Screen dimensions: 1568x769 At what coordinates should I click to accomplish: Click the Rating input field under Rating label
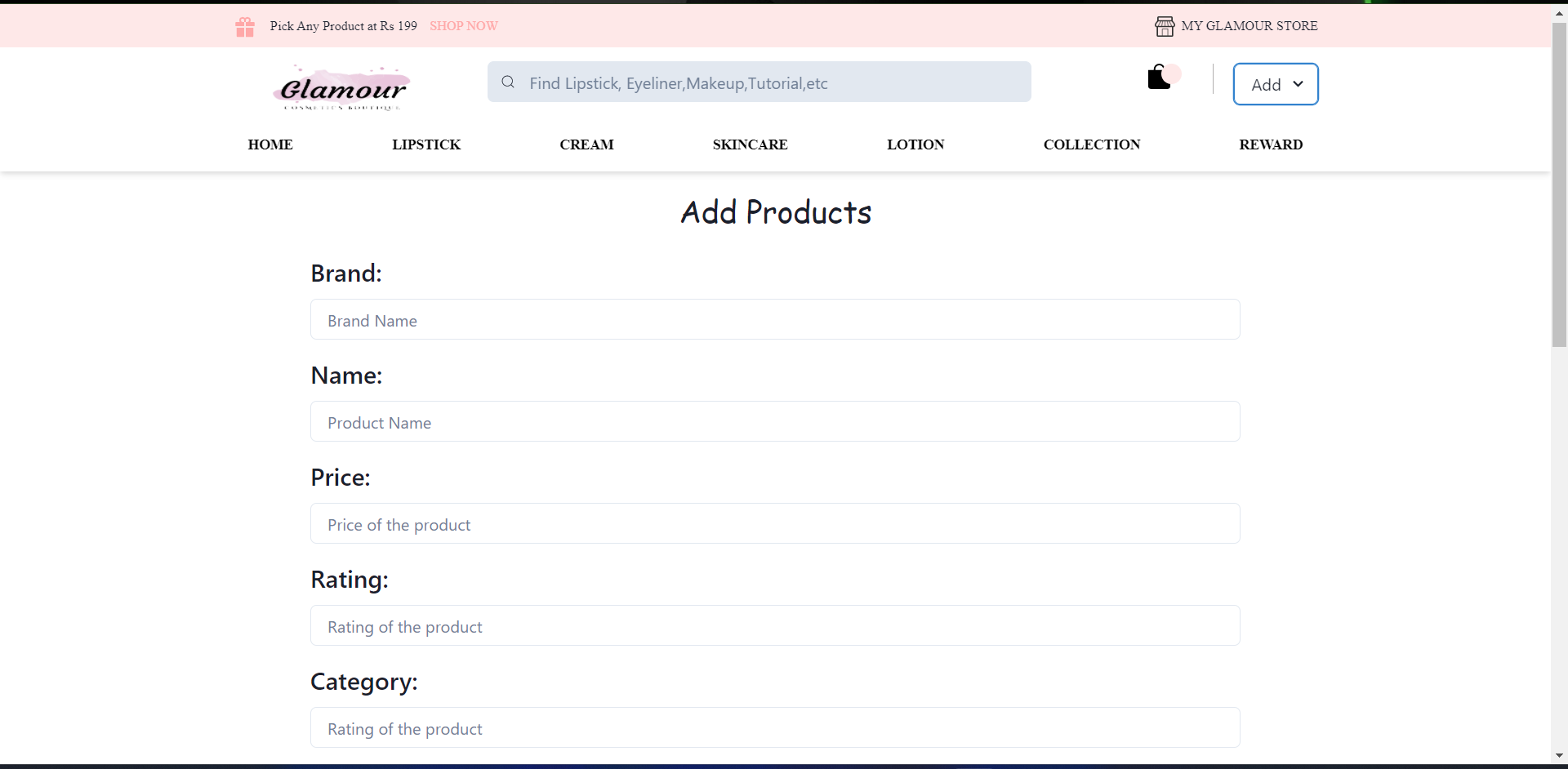[775, 625]
